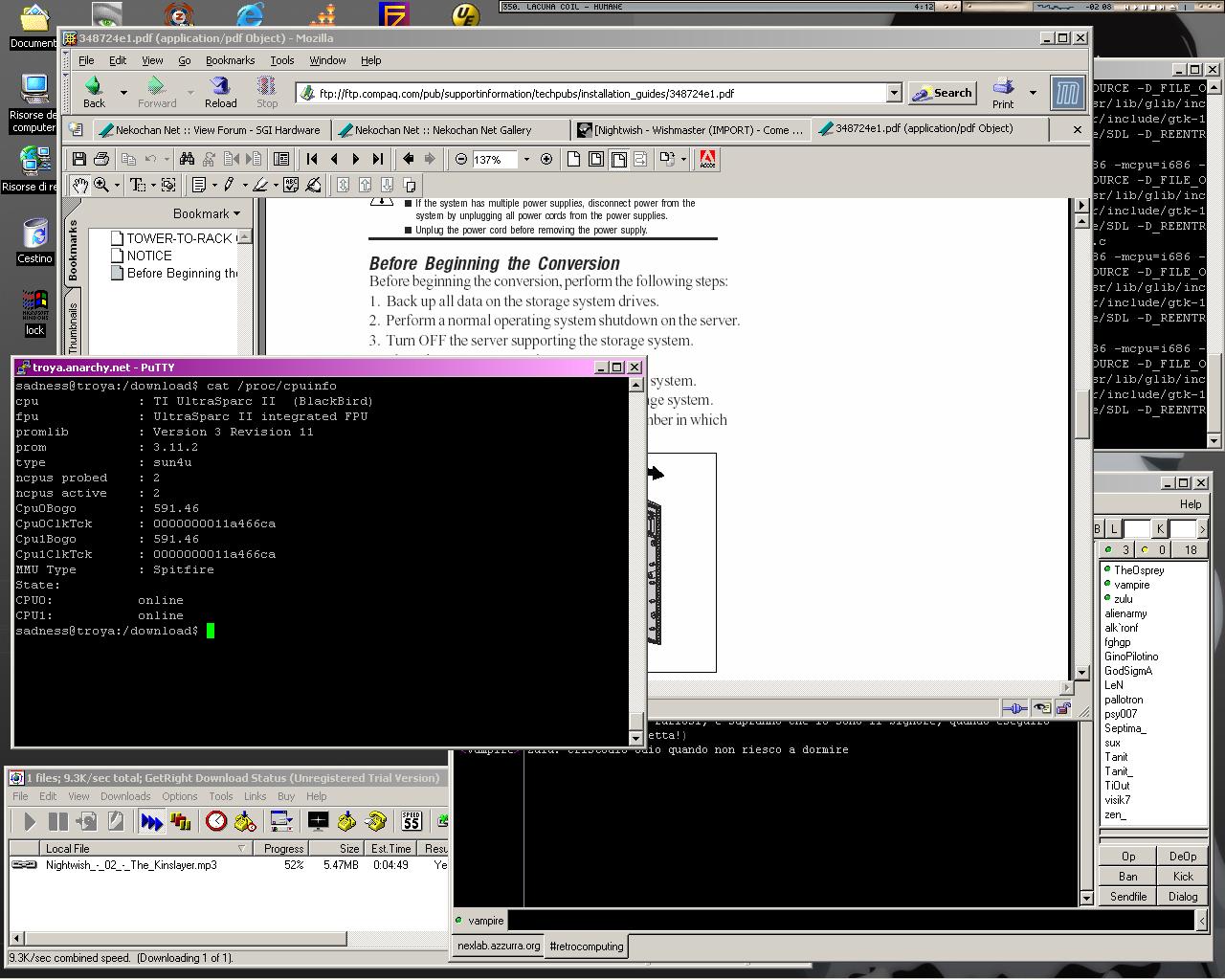
Task: Select Thumbnails side tab in Acrobat
Action: pyautogui.click(x=73, y=326)
